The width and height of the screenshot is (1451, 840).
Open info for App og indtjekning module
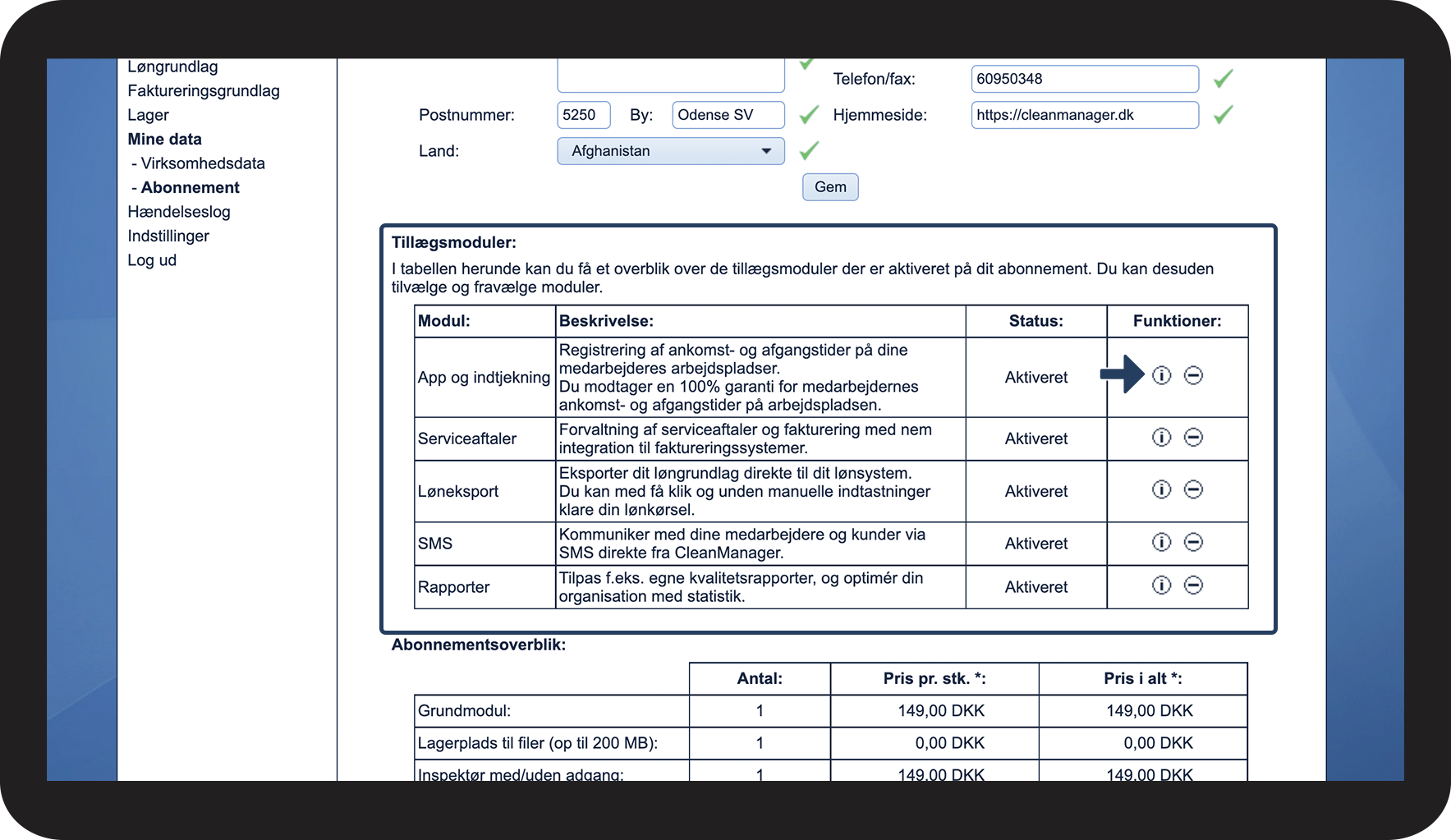[x=1161, y=375]
